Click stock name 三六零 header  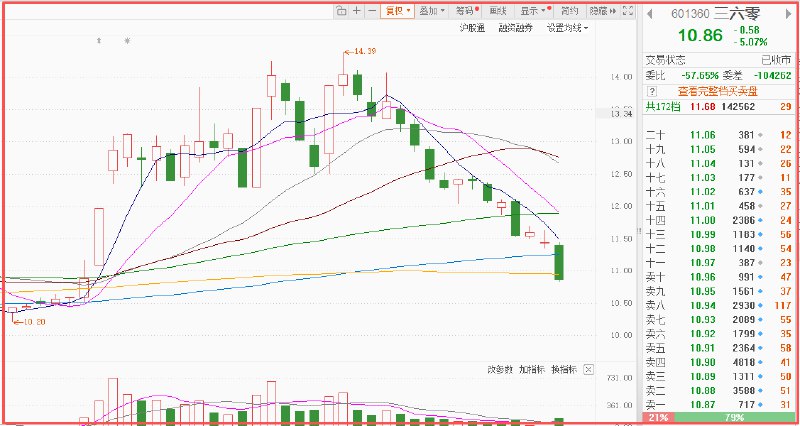[736, 14]
